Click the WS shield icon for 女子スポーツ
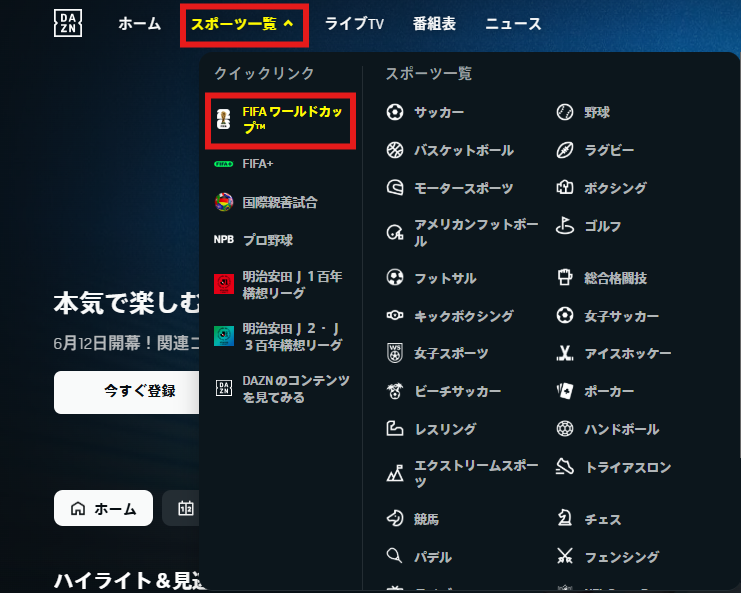This screenshot has height=593, width=741. tap(395, 353)
